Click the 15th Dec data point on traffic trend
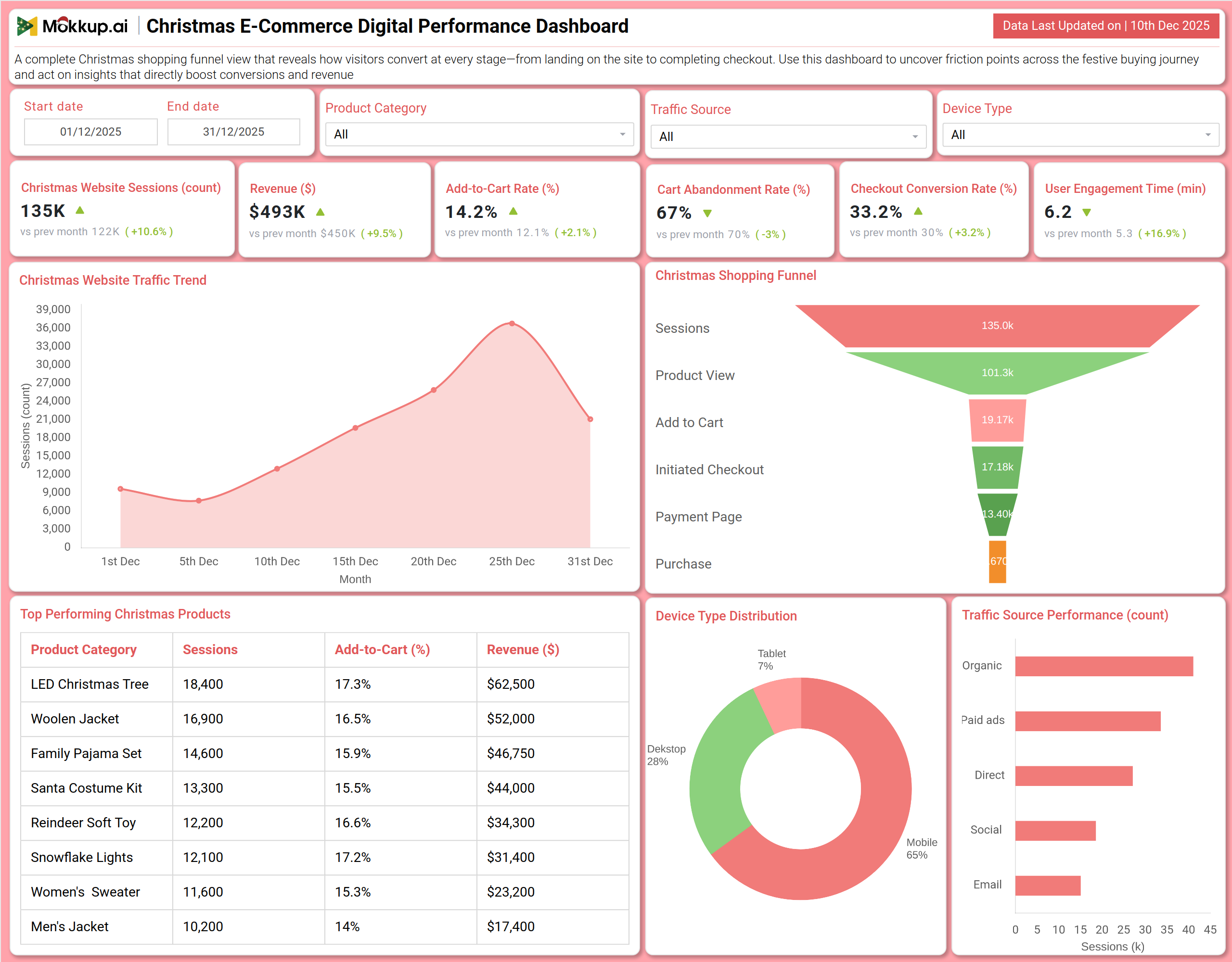The image size is (1232, 962). 355,428
